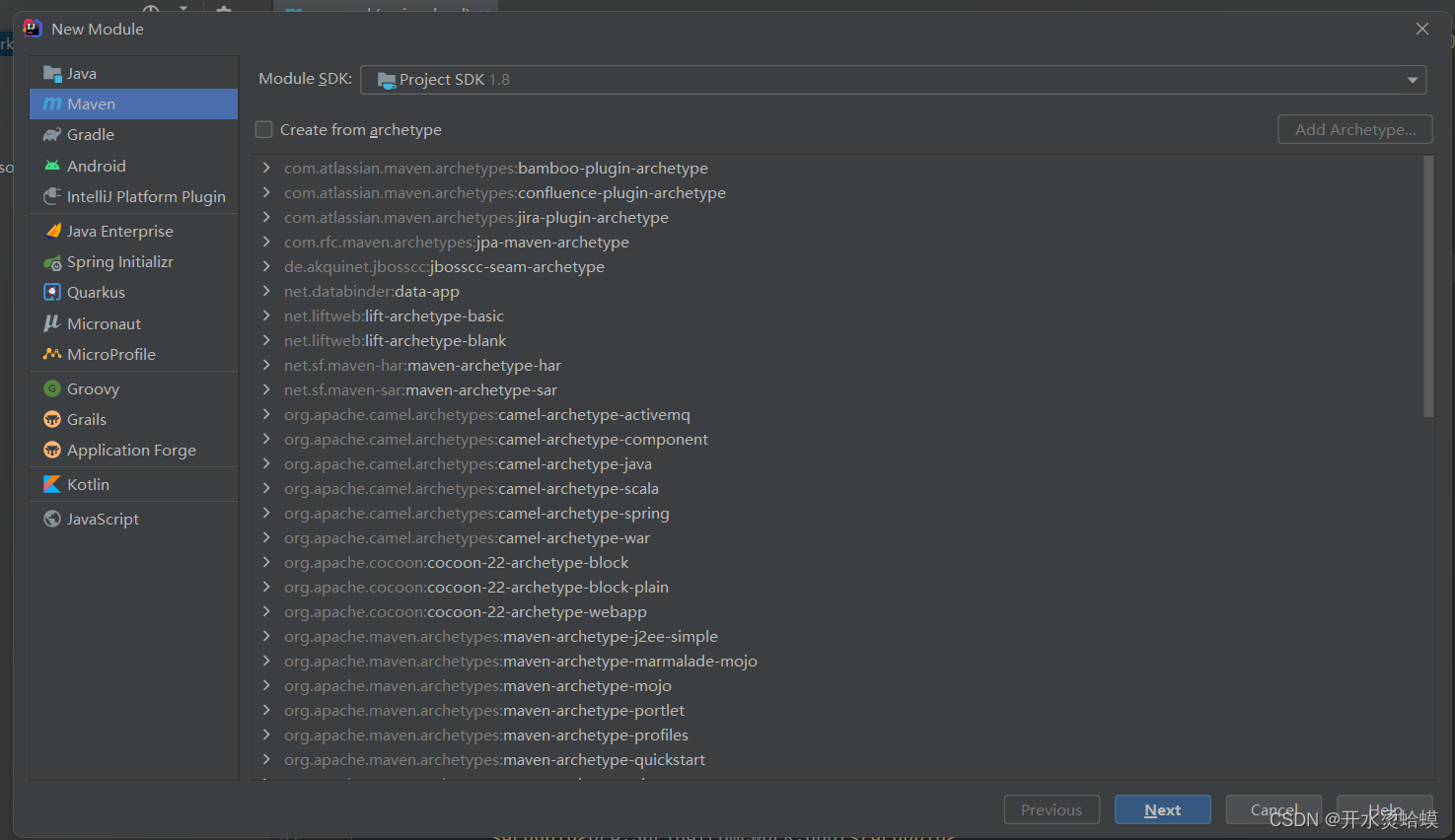Expand jira-plugin-archetype node

pos(266,217)
